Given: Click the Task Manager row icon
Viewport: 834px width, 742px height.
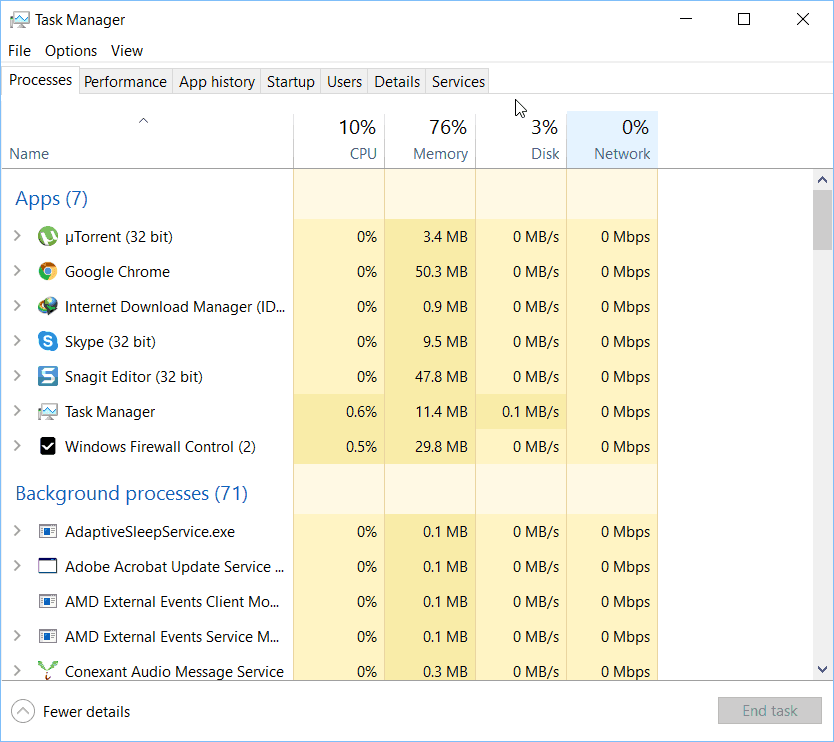Looking at the screenshot, I should point(48,411).
